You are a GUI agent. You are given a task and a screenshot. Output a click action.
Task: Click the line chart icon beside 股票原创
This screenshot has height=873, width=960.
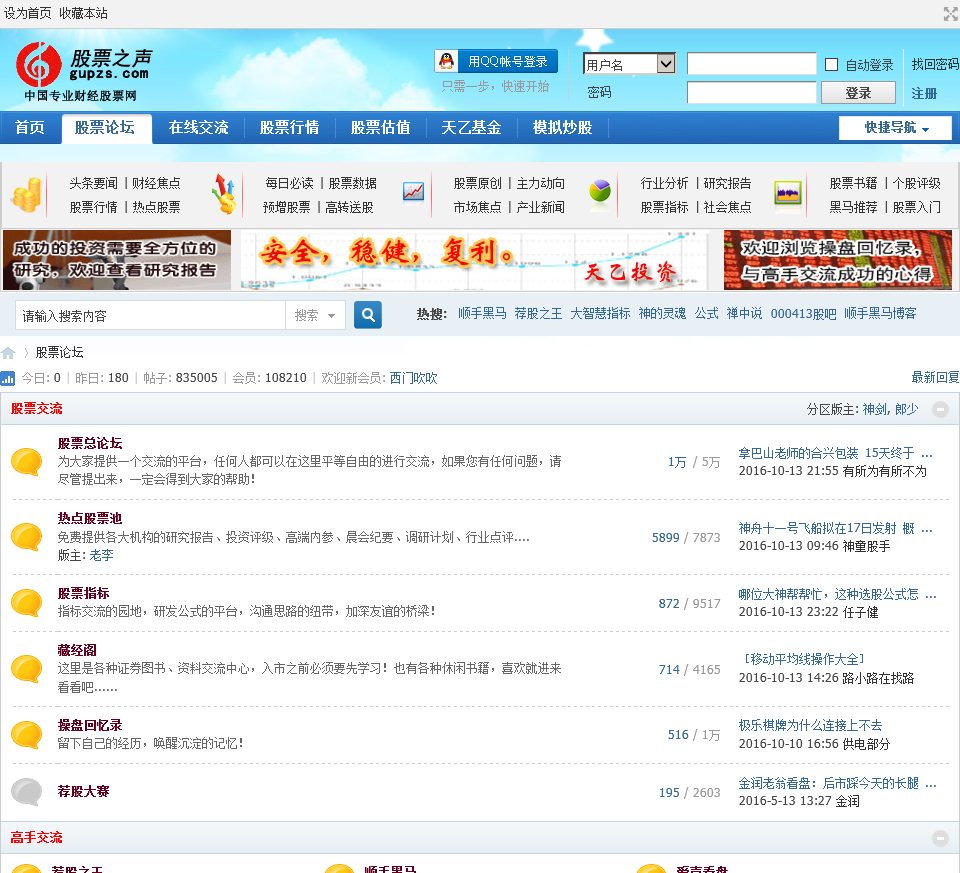coord(413,192)
